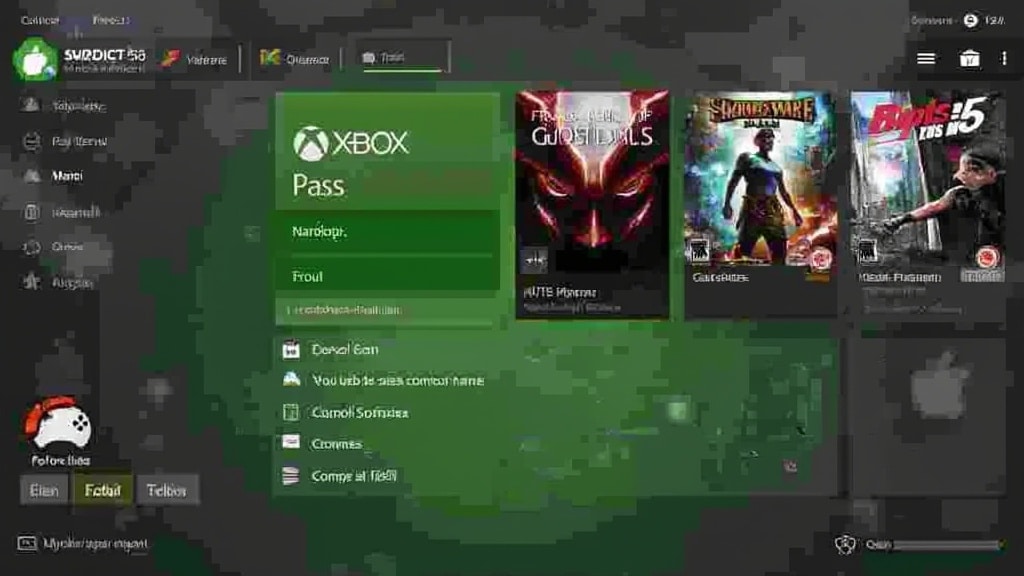Click the first label at very top-left

tap(40, 20)
